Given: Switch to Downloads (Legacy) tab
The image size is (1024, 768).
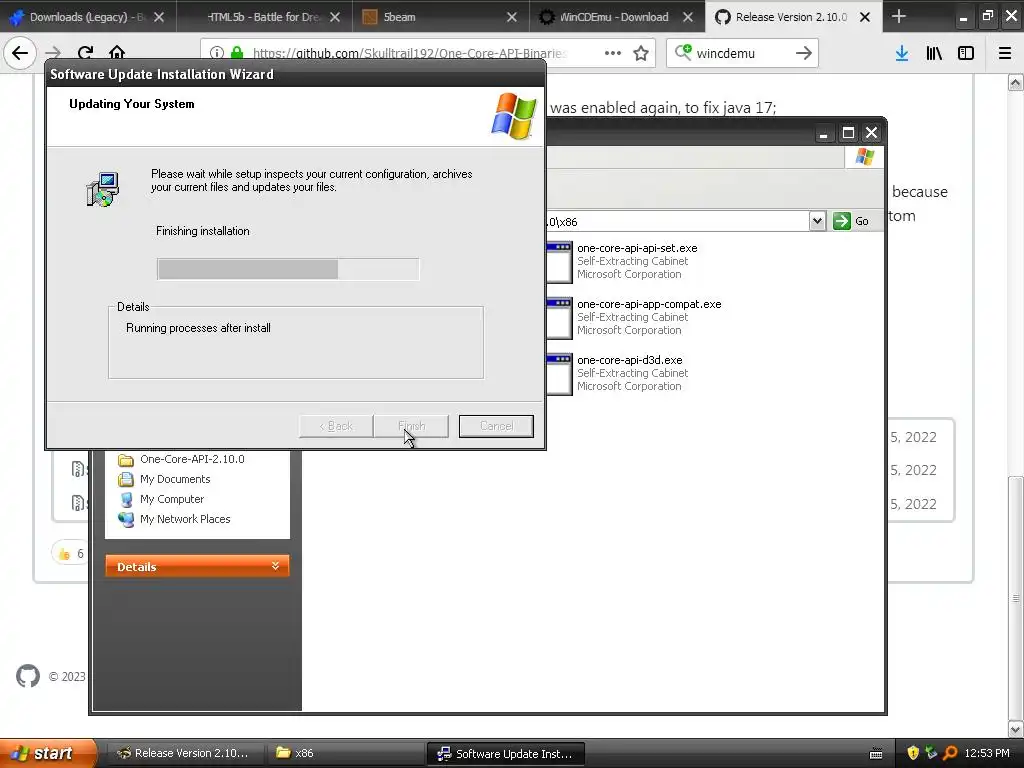Looking at the screenshot, I should (x=88, y=17).
